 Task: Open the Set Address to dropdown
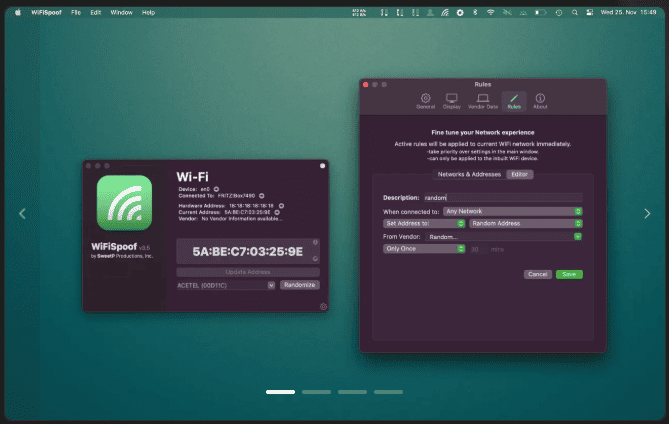click(x=424, y=223)
